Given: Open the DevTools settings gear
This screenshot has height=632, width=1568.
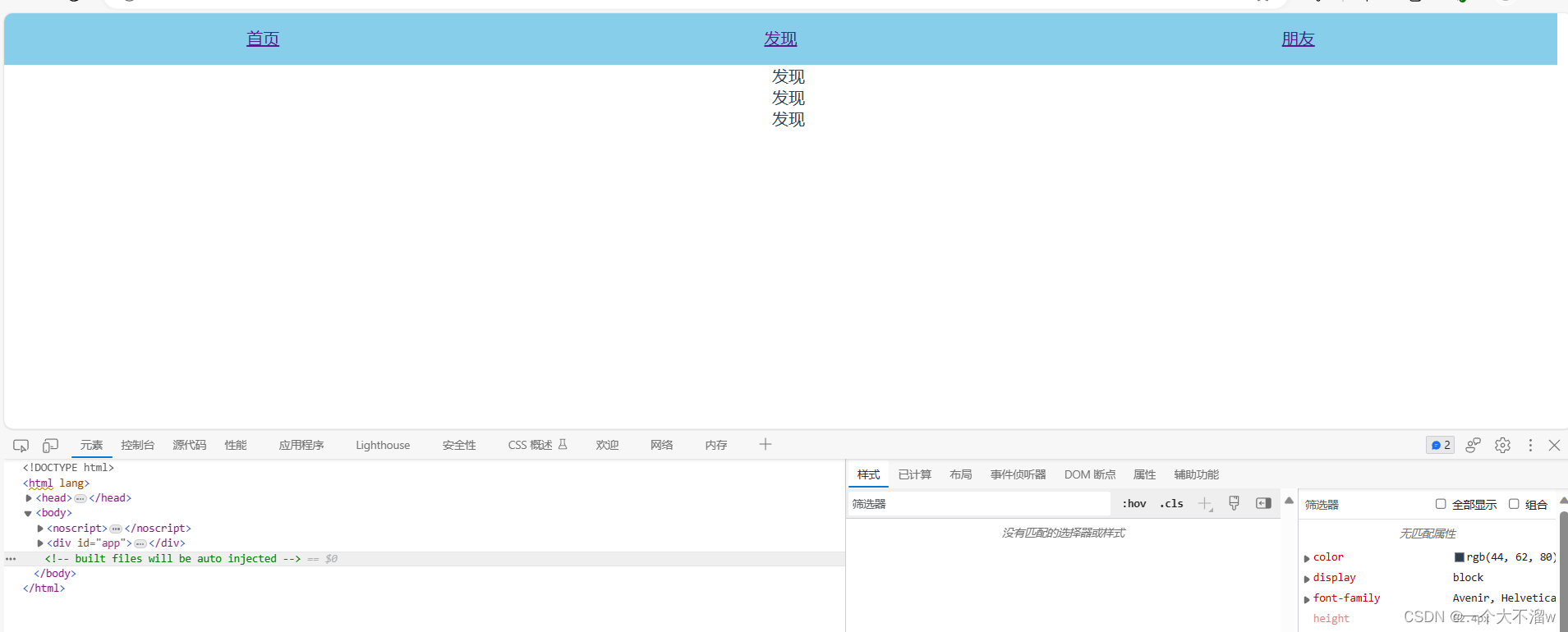Looking at the screenshot, I should click(x=1502, y=445).
